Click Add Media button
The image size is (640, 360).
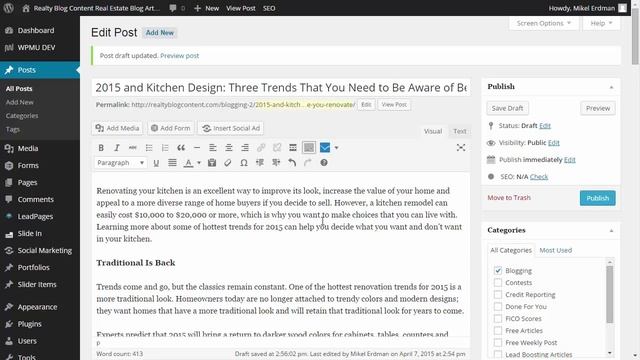pyautogui.click(x=117, y=128)
